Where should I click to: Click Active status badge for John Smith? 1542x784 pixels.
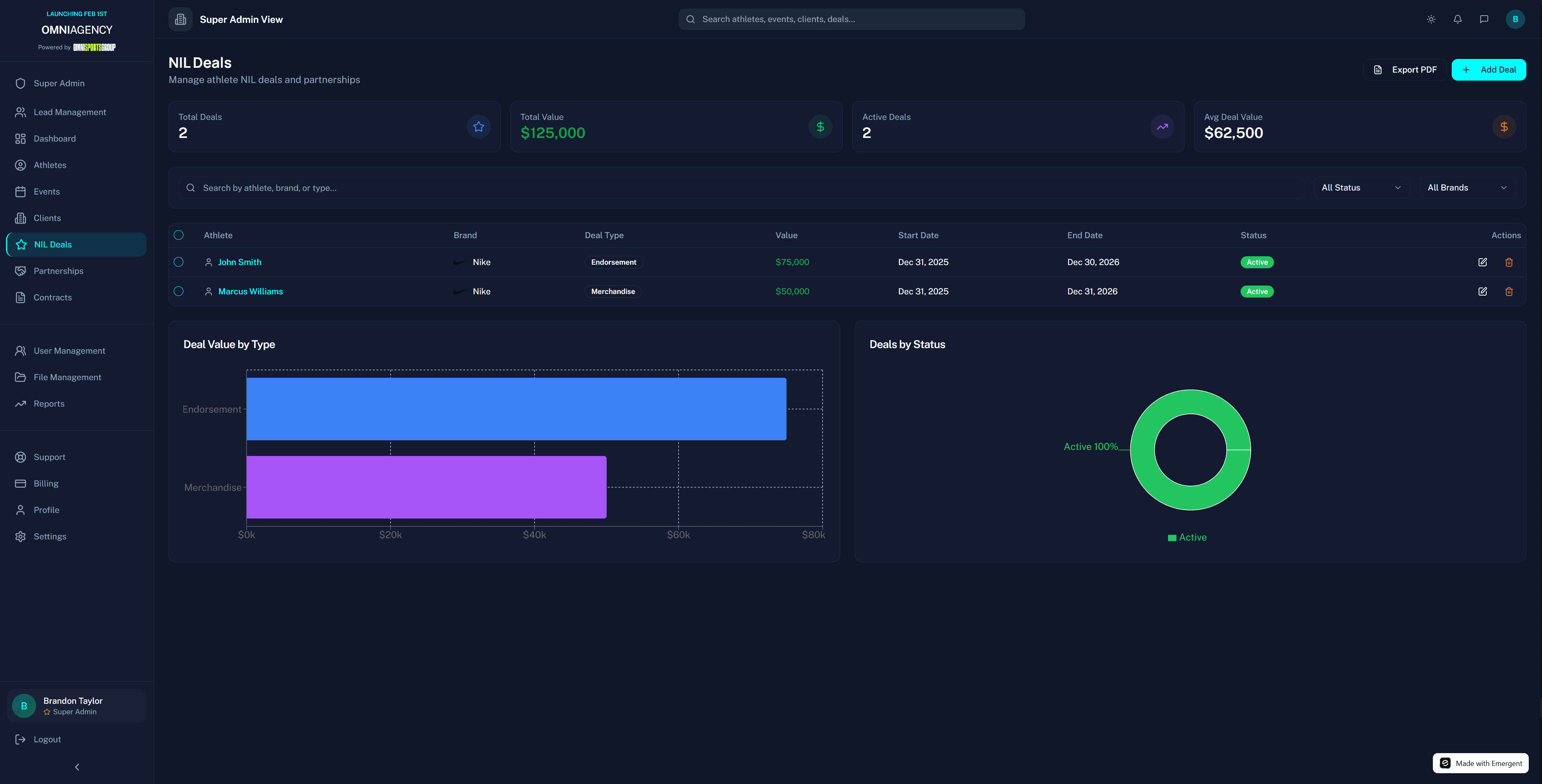click(x=1257, y=262)
